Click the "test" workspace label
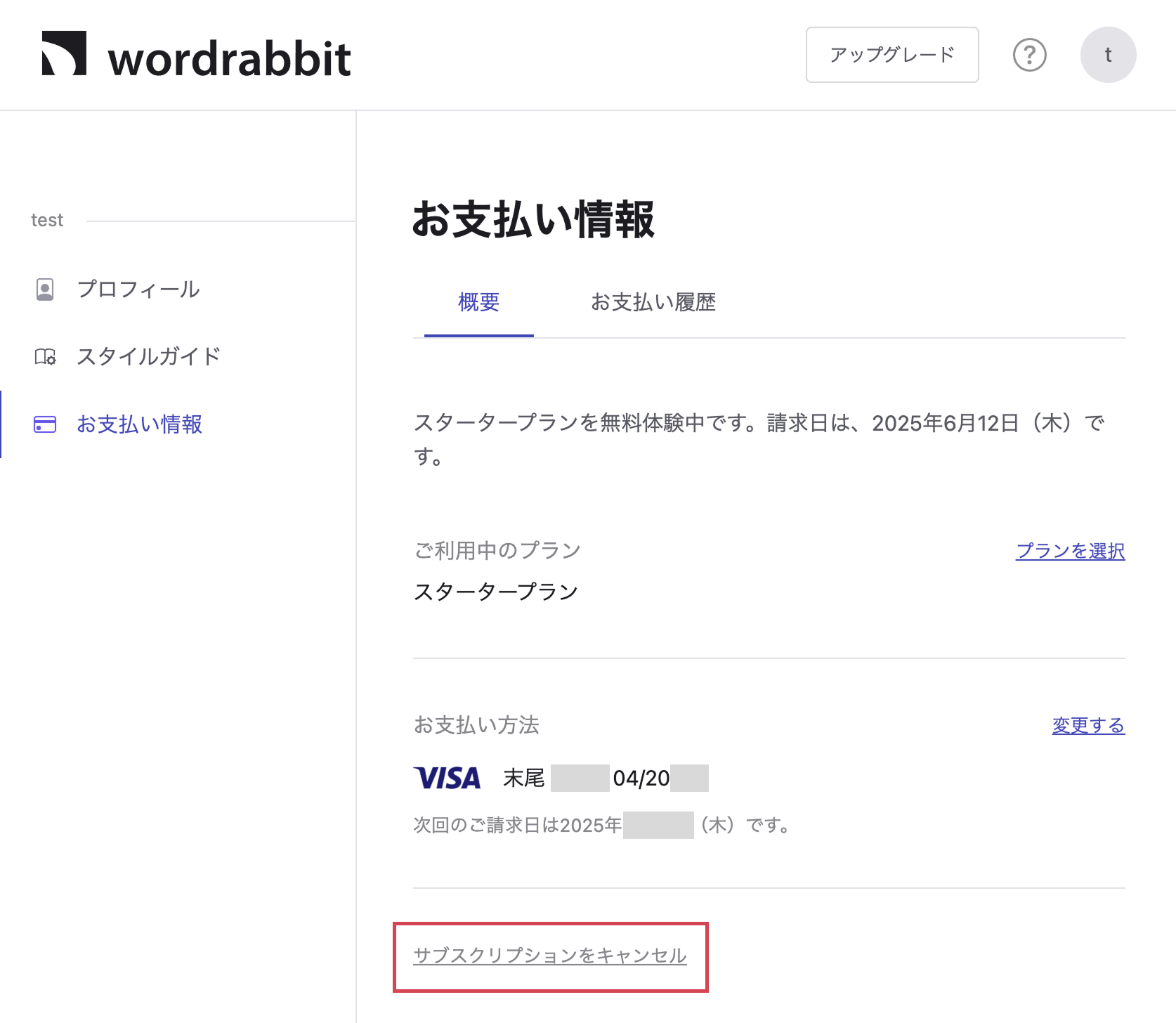The height and width of the screenshot is (1023, 1176). [x=47, y=221]
